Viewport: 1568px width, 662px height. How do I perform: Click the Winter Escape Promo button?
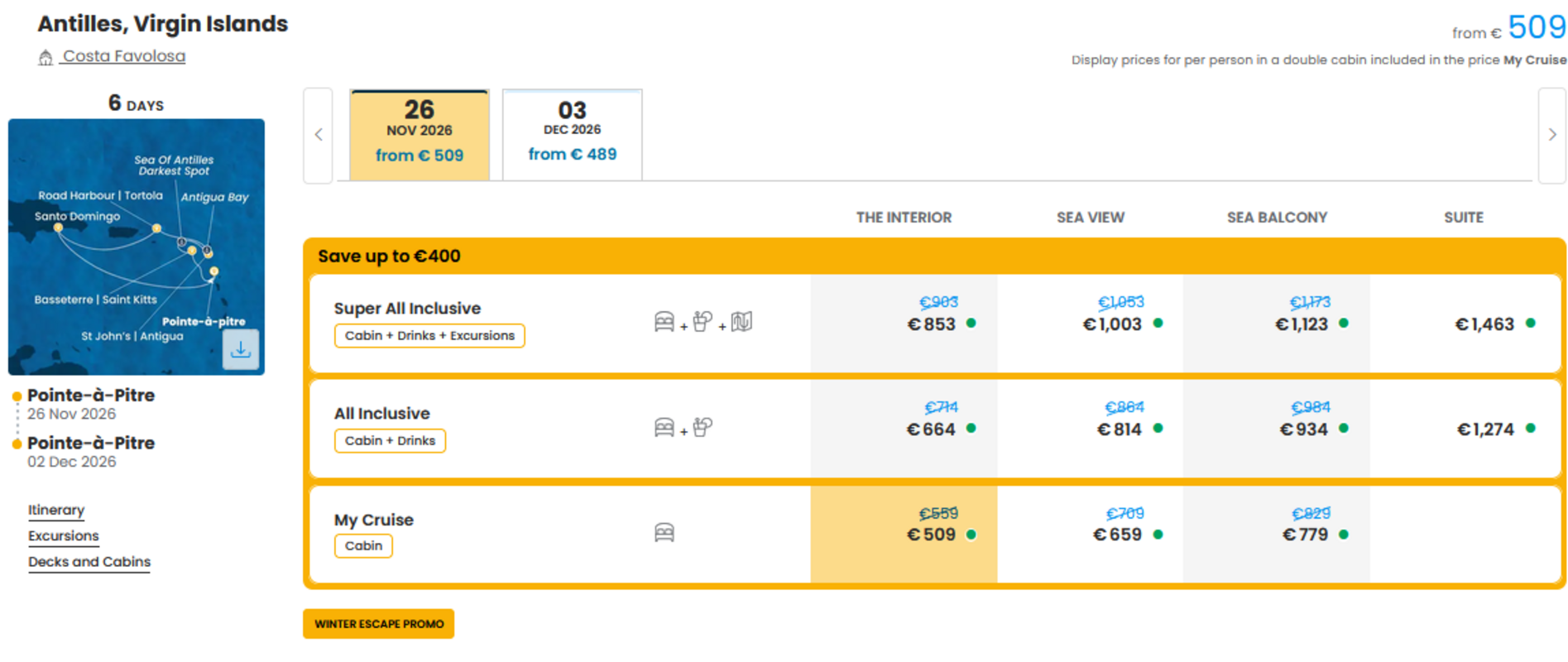pyautogui.click(x=379, y=624)
